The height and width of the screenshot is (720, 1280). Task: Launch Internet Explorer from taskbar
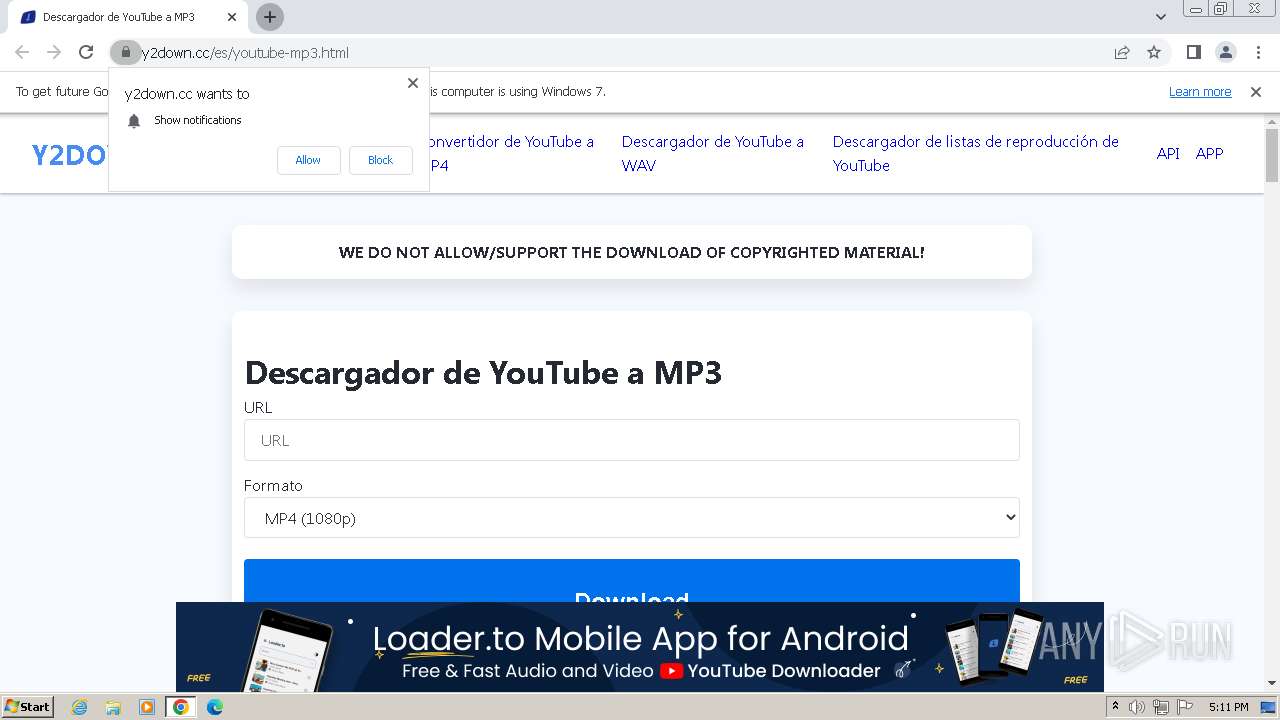coord(80,707)
